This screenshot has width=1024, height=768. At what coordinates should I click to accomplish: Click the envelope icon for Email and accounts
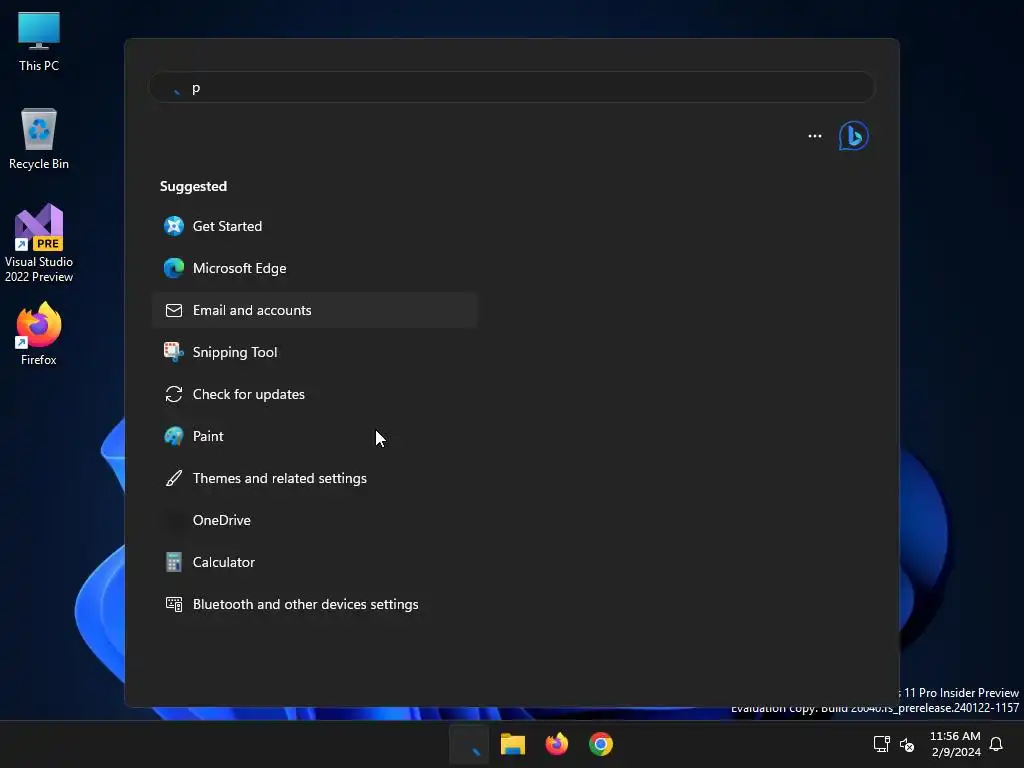pos(174,310)
